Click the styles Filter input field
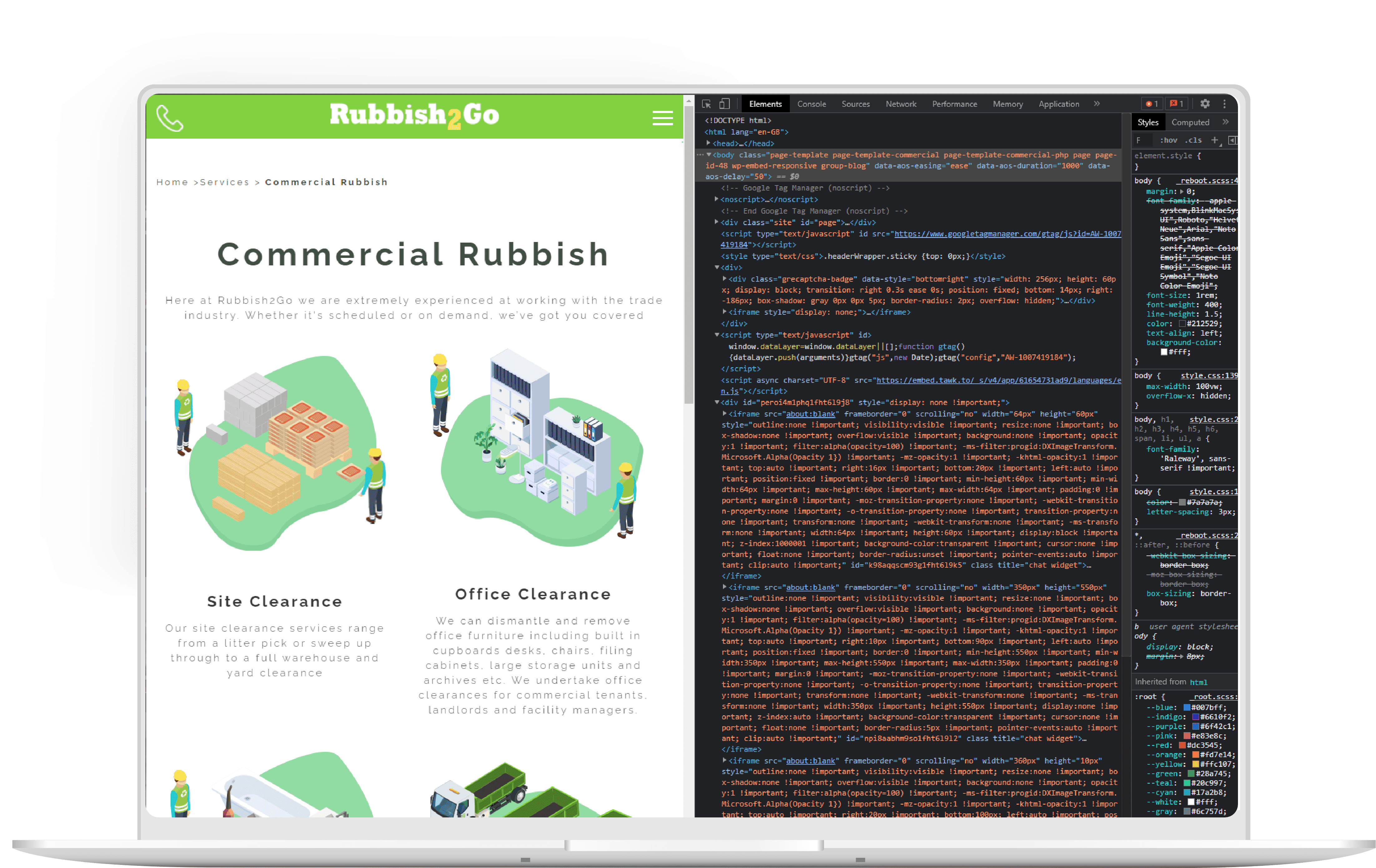1376x868 pixels. point(1144,141)
